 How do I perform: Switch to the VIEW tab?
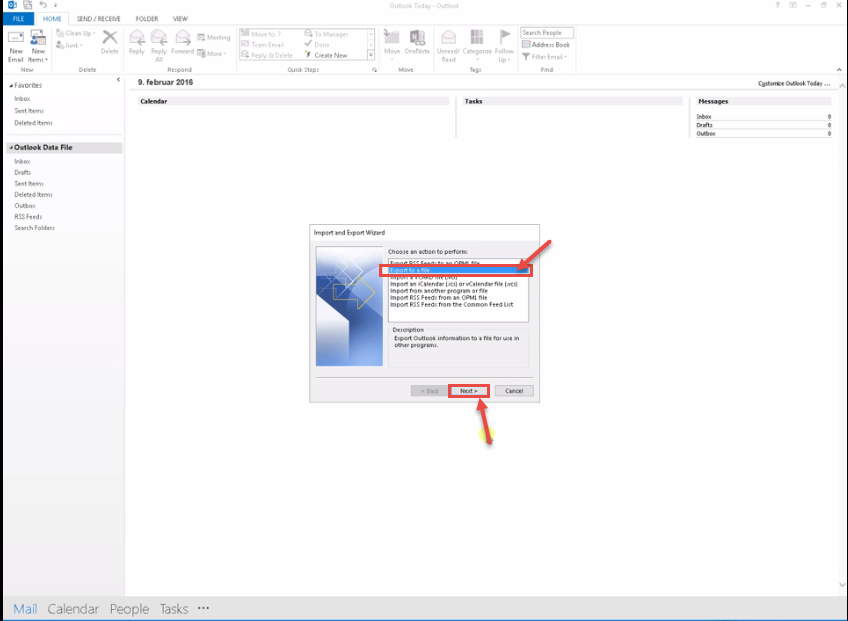(x=180, y=18)
